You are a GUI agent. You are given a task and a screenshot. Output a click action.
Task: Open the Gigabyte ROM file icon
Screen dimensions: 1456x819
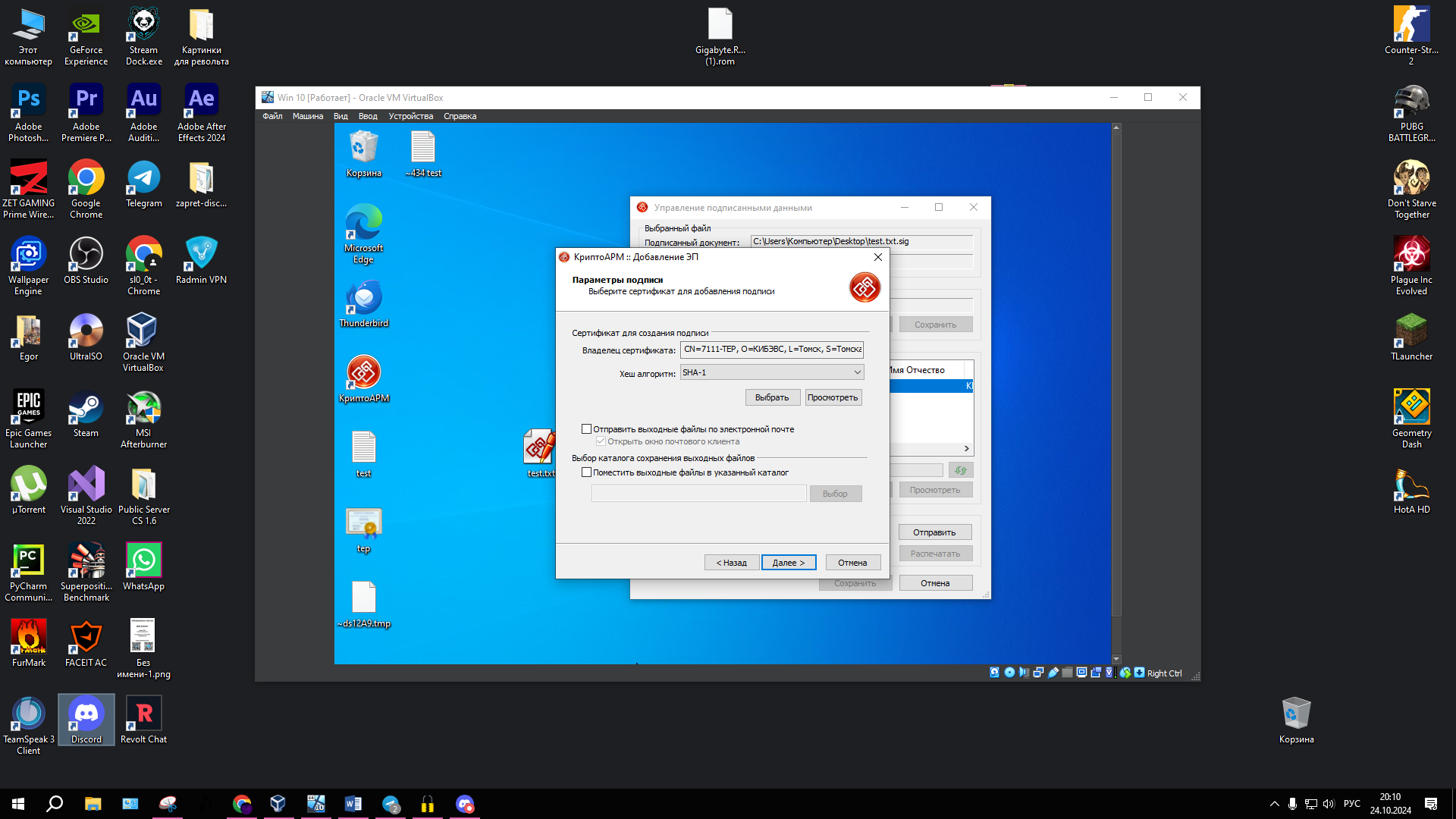(x=720, y=36)
